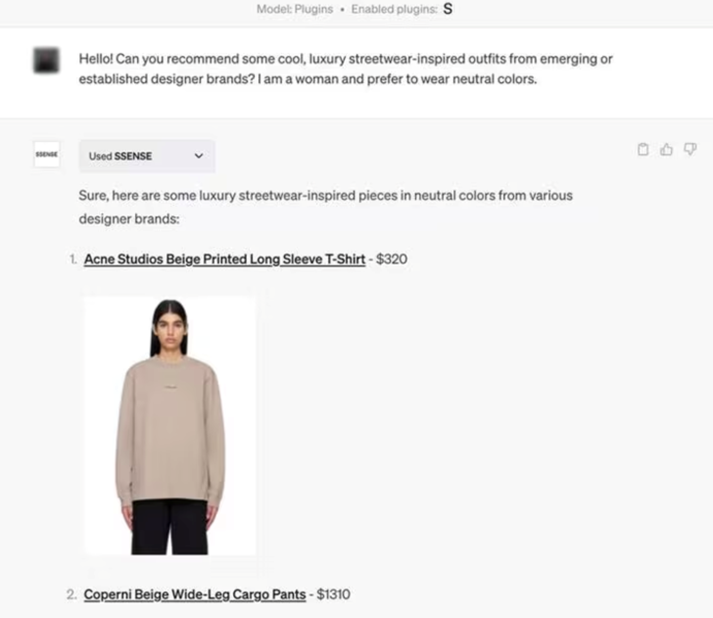
Task: Open the Used SSENSE plugin details box
Action: pyautogui.click(x=147, y=156)
